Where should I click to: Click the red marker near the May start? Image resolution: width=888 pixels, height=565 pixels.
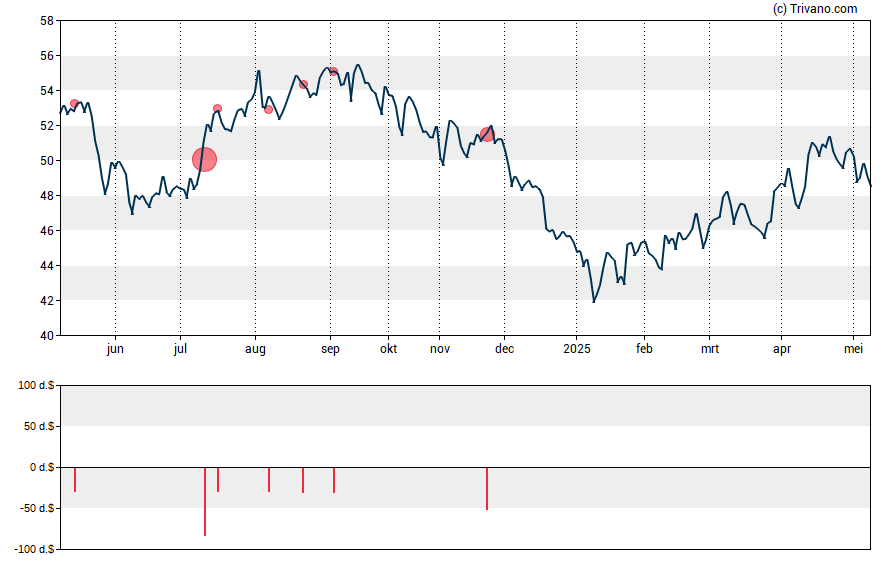click(x=74, y=104)
